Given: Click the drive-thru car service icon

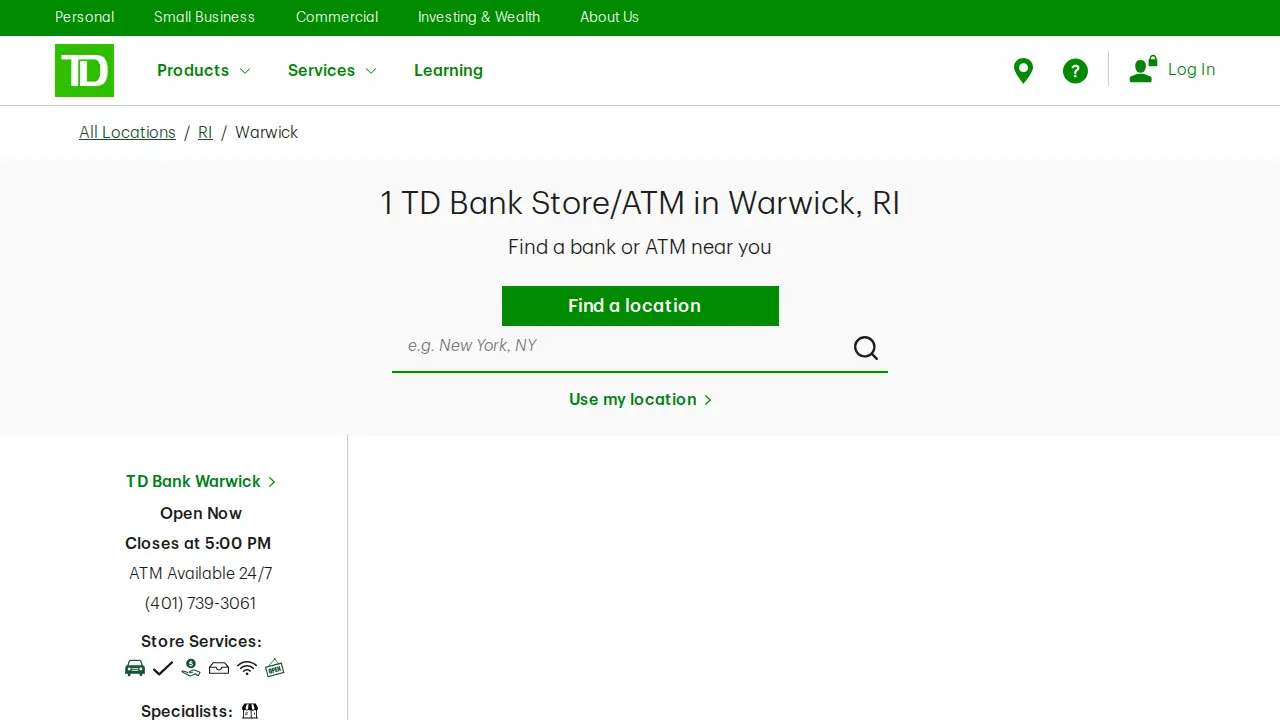Looking at the screenshot, I should tap(135, 668).
